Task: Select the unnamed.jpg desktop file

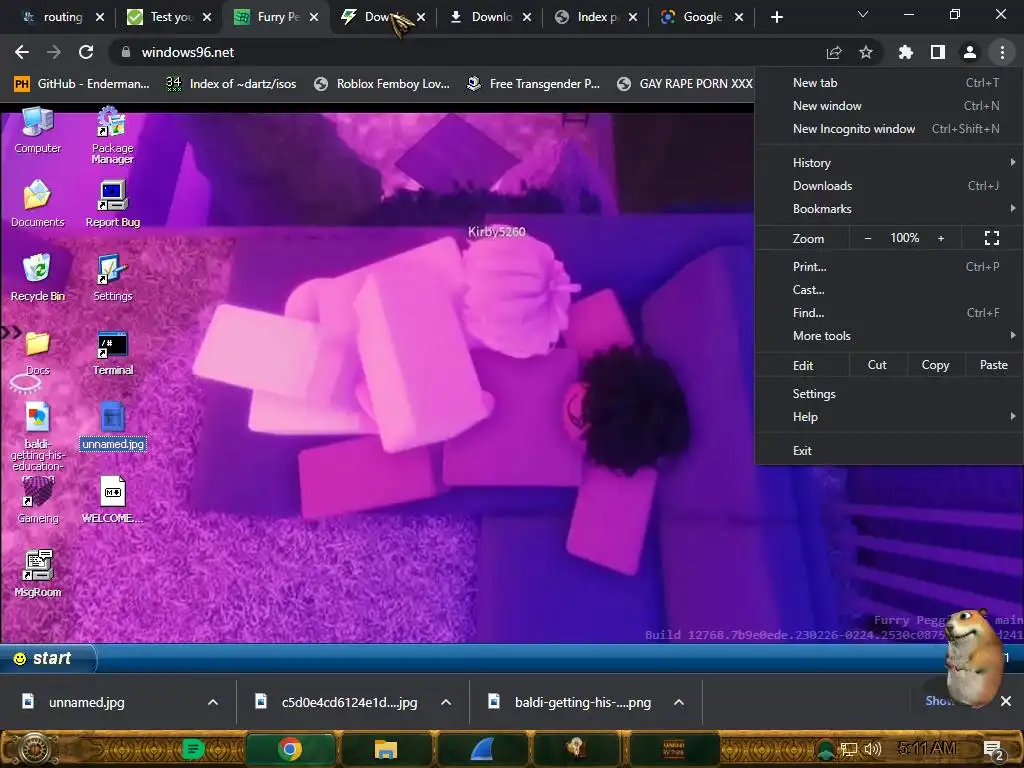Action: pyautogui.click(x=112, y=426)
